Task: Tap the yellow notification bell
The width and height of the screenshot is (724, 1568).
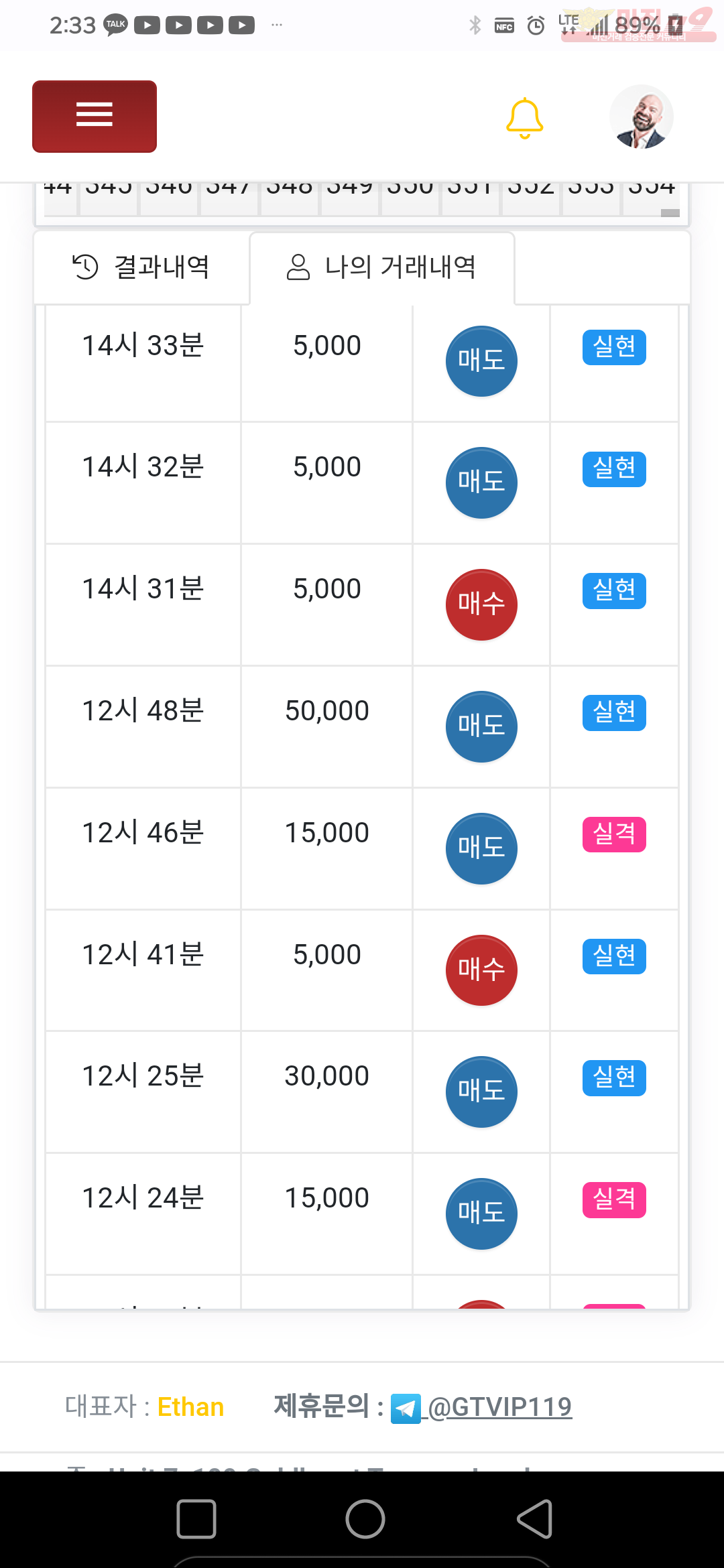Action: pyautogui.click(x=524, y=119)
